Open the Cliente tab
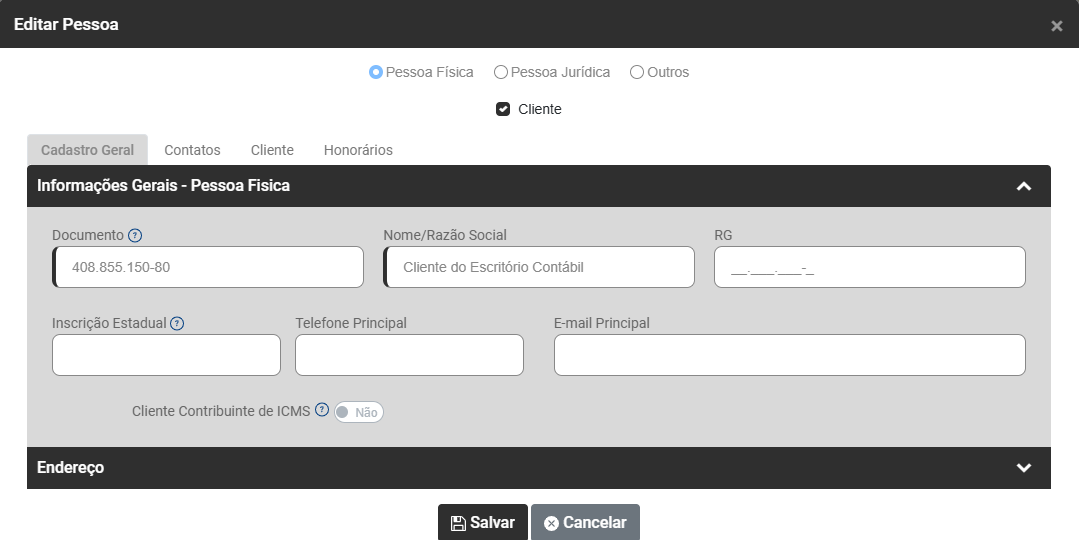The height and width of the screenshot is (540, 1079). 272,150
